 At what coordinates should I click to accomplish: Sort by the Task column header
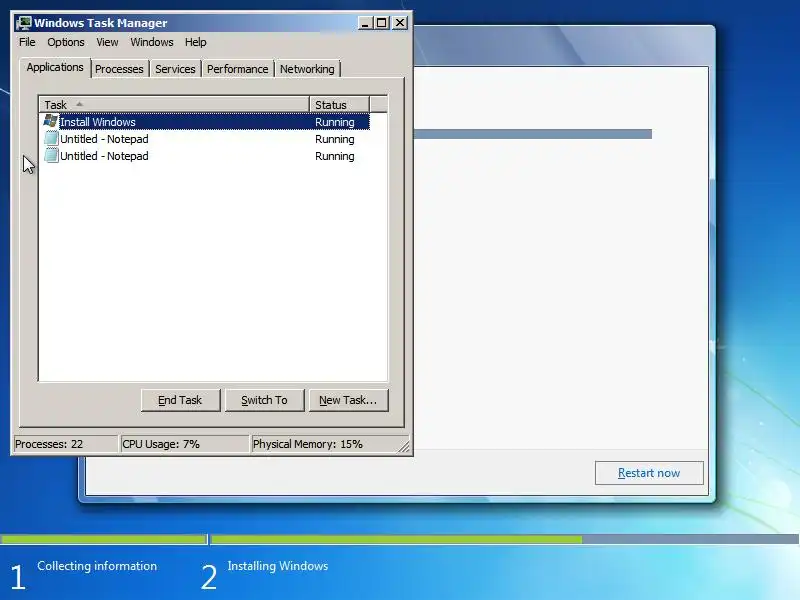coord(174,105)
